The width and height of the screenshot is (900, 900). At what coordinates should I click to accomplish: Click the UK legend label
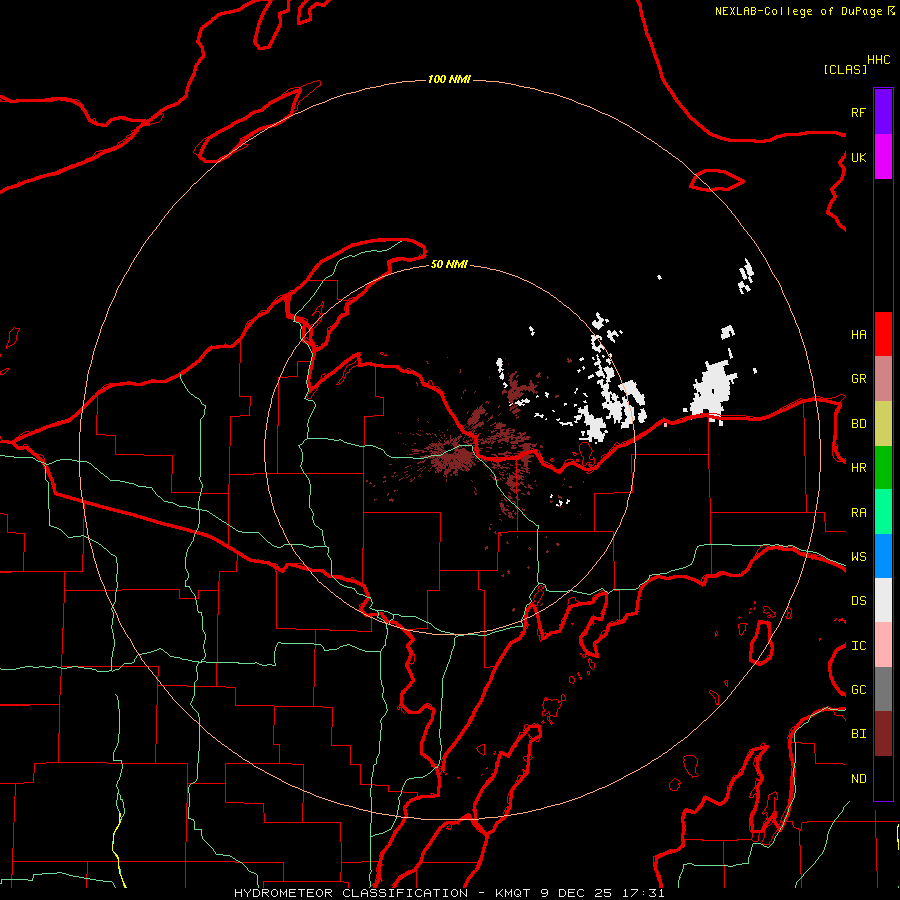(x=858, y=157)
